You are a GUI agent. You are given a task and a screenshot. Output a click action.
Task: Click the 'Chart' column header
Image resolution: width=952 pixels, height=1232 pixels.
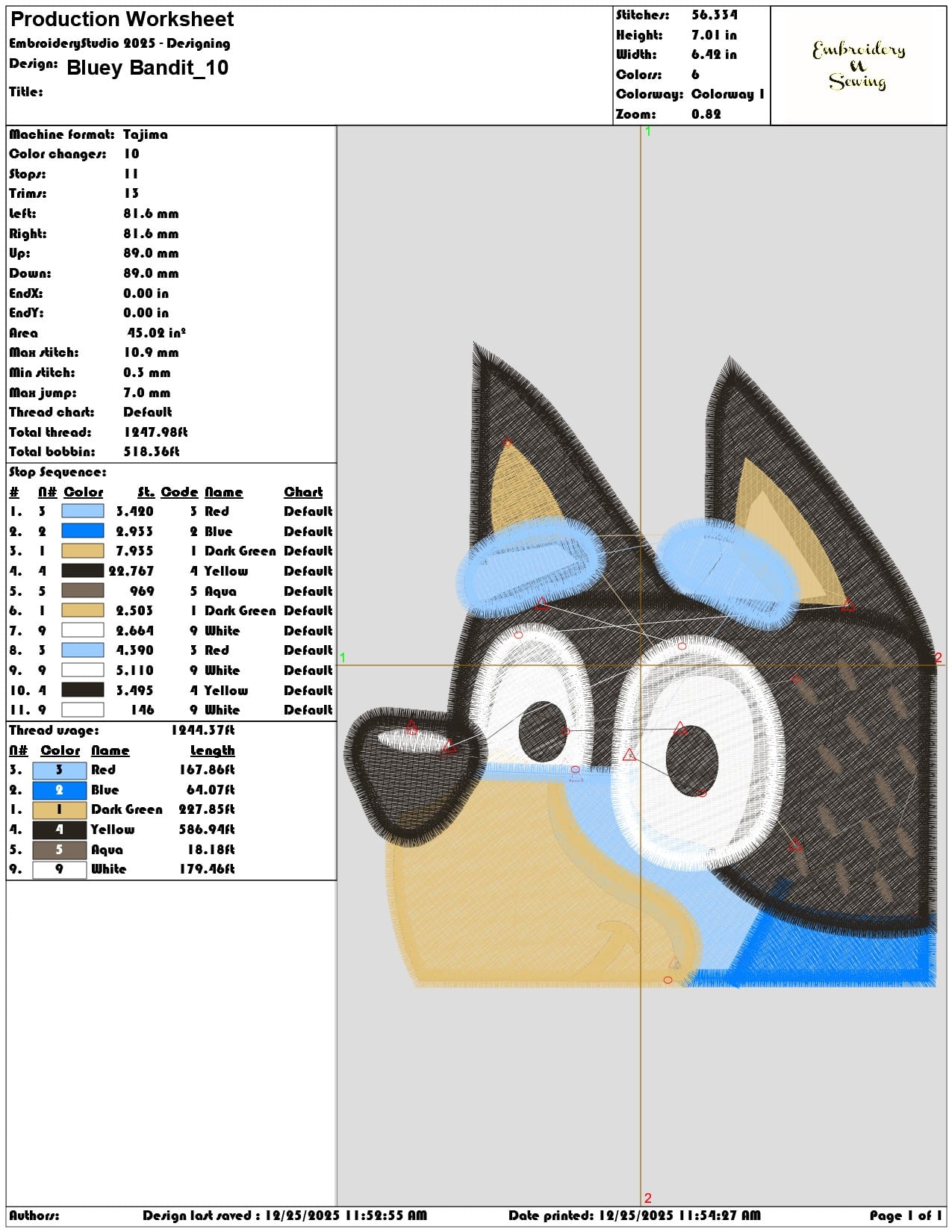303,492
